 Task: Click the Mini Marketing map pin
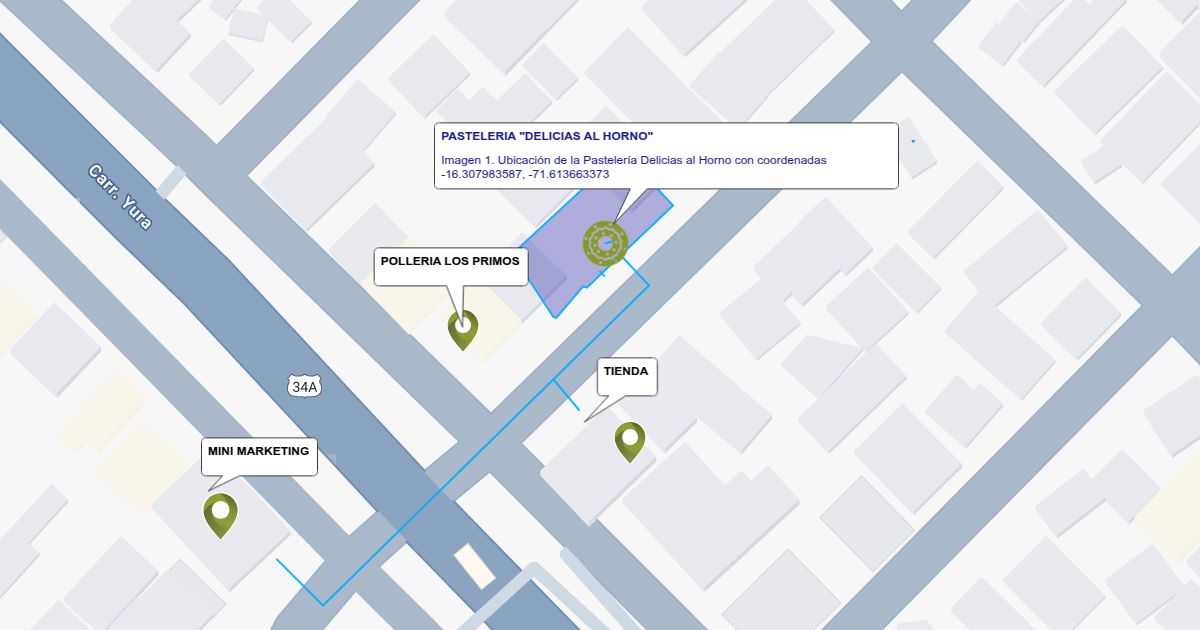[x=220, y=512]
